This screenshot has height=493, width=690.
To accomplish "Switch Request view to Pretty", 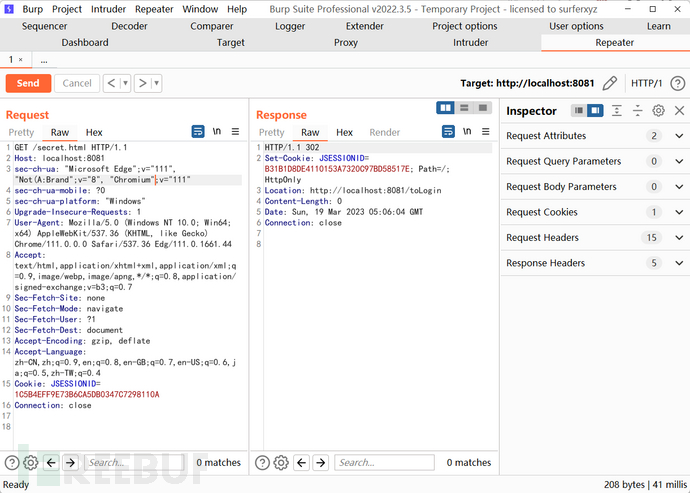I will point(21,132).
